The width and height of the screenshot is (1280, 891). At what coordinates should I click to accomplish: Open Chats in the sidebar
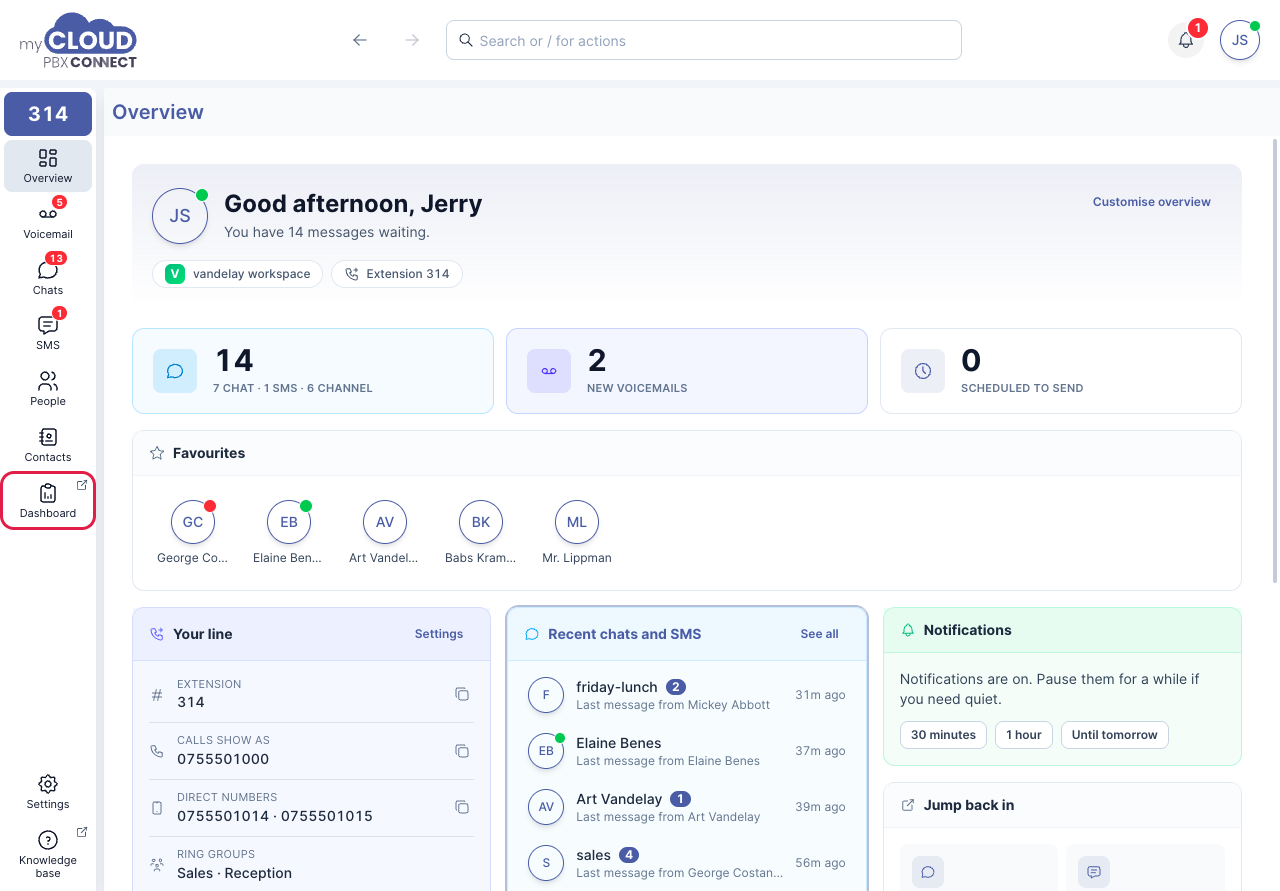[48, 277]
